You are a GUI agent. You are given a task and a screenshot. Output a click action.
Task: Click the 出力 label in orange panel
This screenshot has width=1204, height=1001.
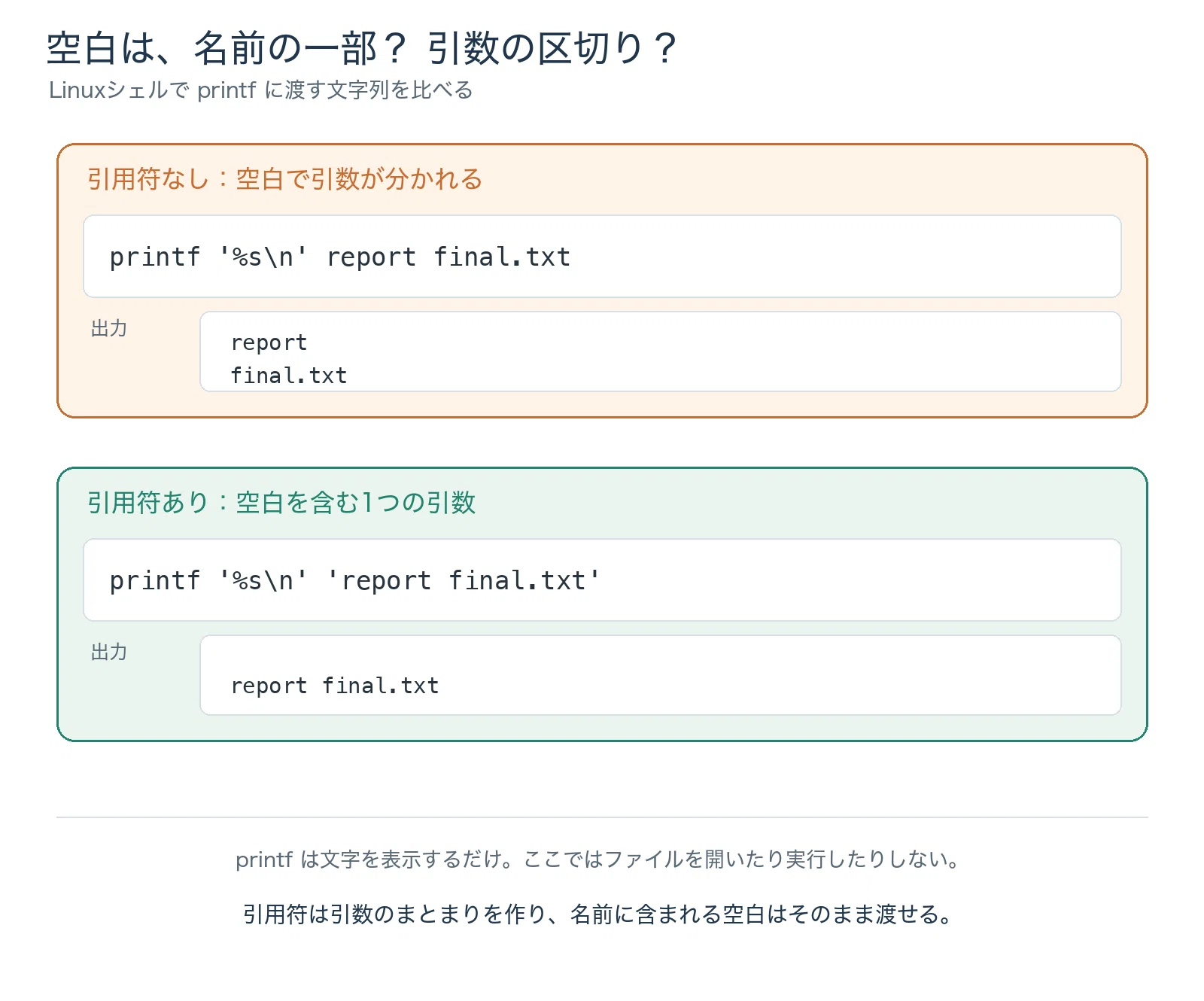(109, 328)
